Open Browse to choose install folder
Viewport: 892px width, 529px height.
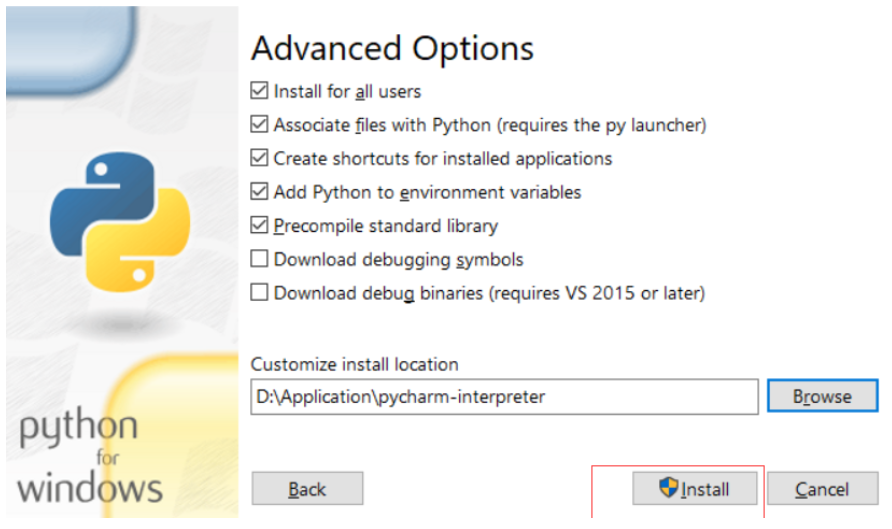tap(822, 396)
